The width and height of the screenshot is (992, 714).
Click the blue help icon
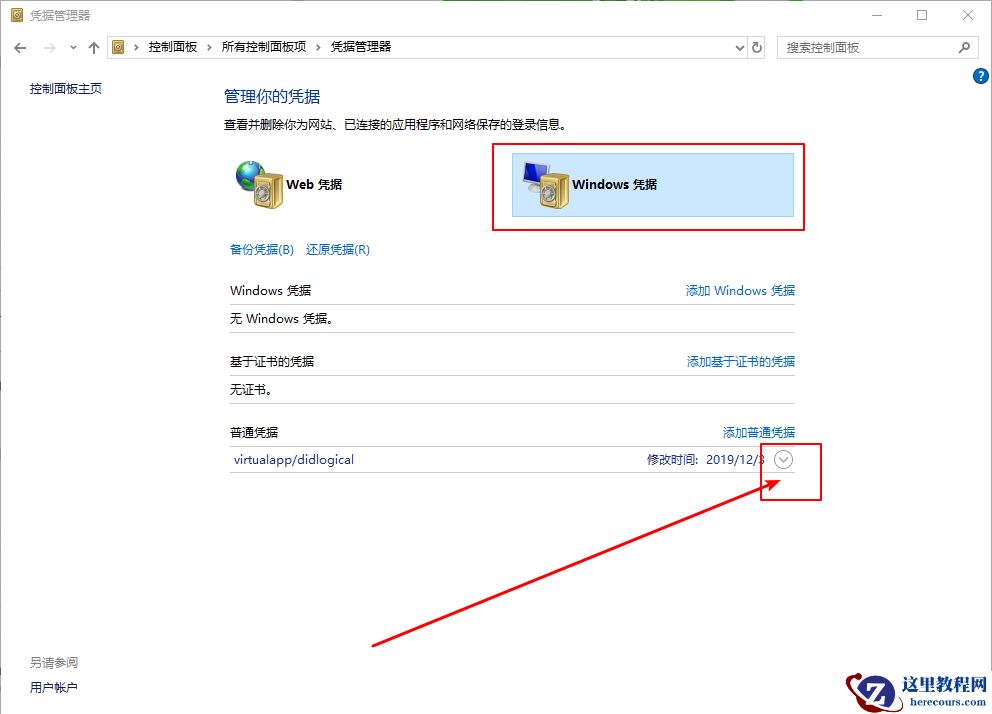(x=980, y=75)
